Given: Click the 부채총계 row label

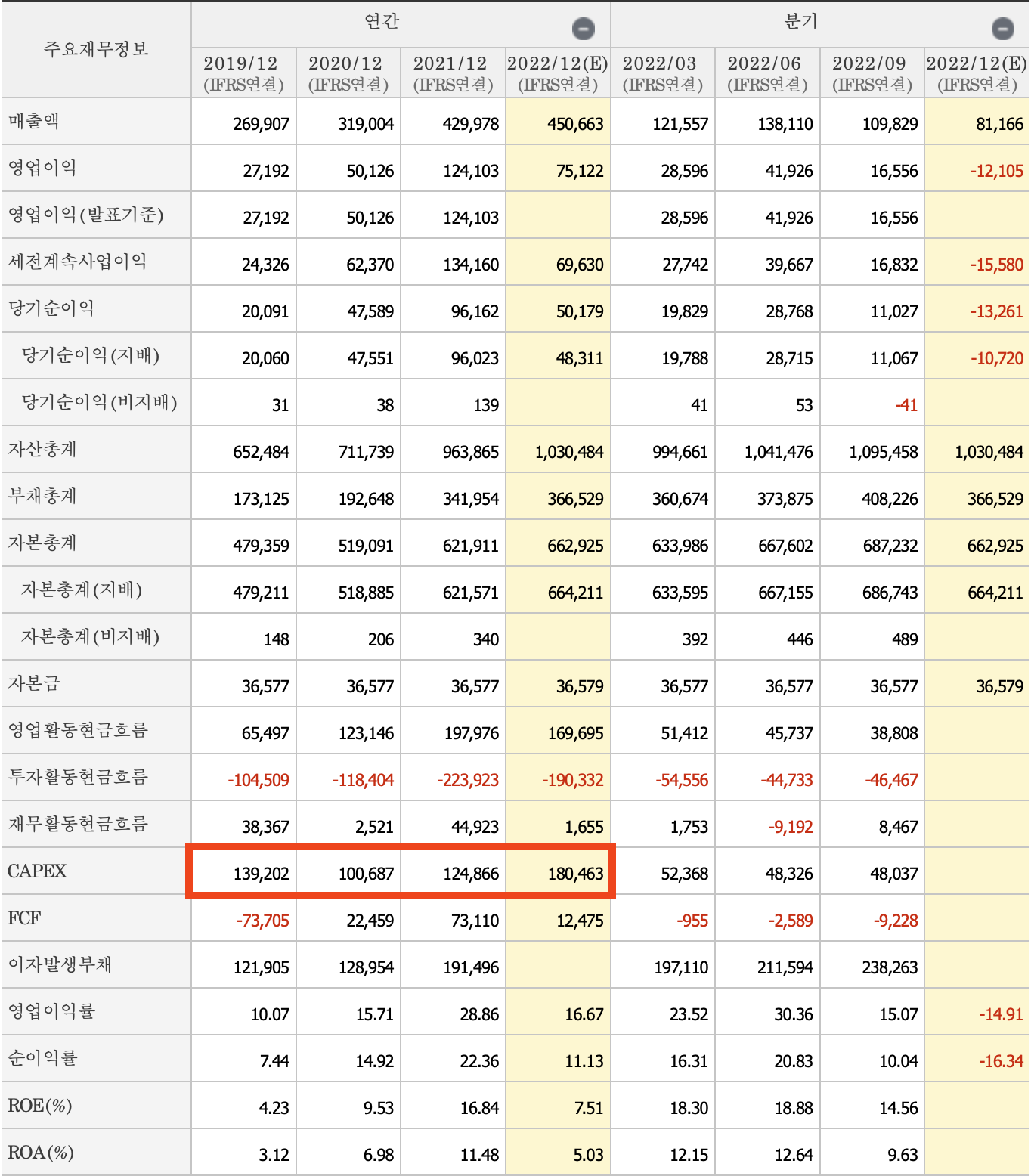Looking at the screenshot, I should tap(42, 496).
